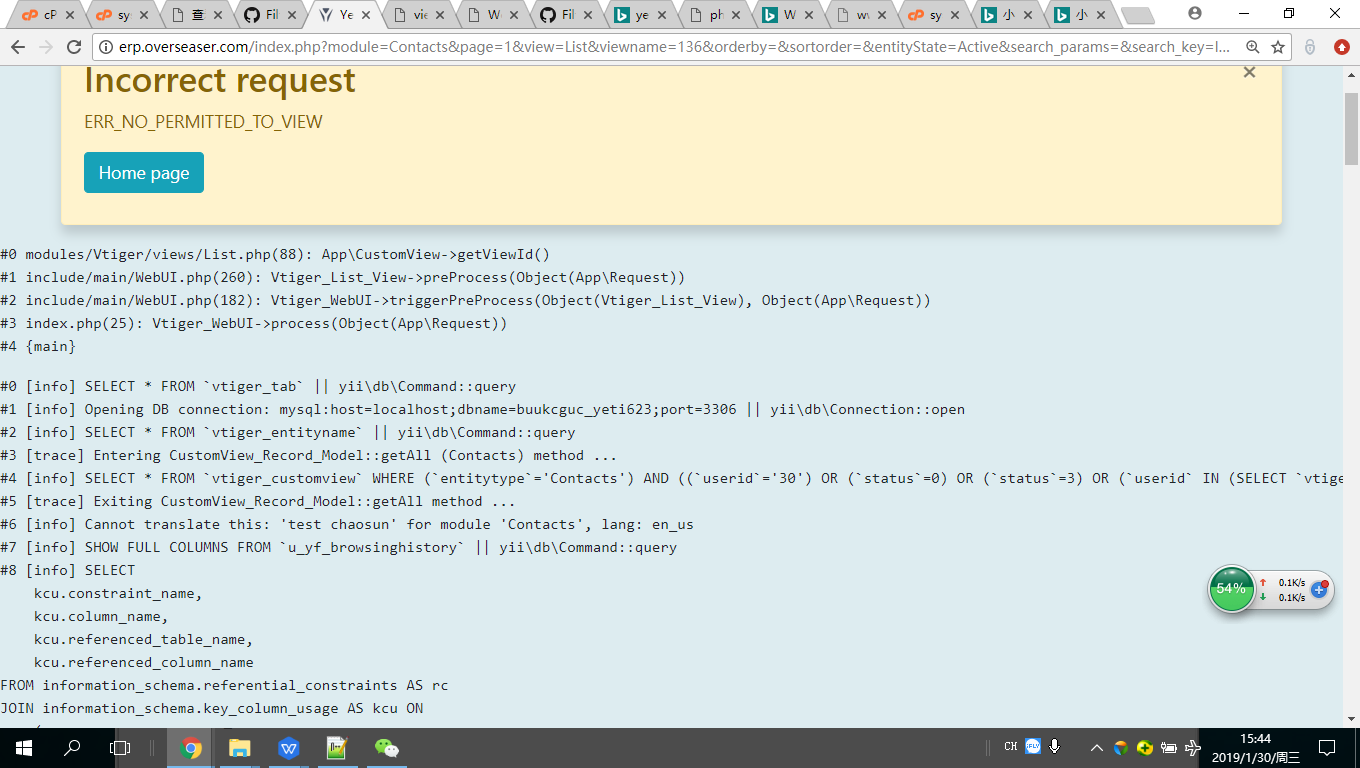
Task: Expand hidden system tray icons chevron
Action: [1097, 747]
